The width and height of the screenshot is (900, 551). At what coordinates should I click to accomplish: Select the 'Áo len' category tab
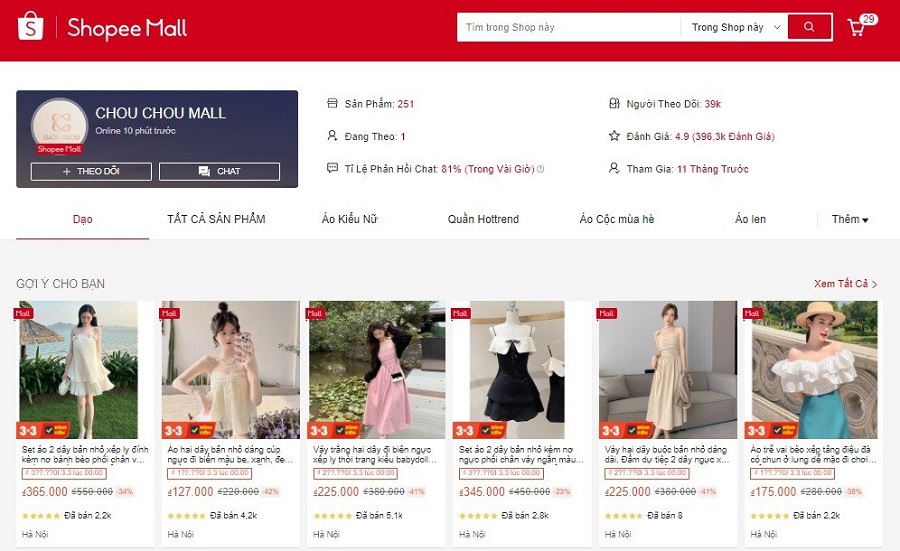click(750, 219)
